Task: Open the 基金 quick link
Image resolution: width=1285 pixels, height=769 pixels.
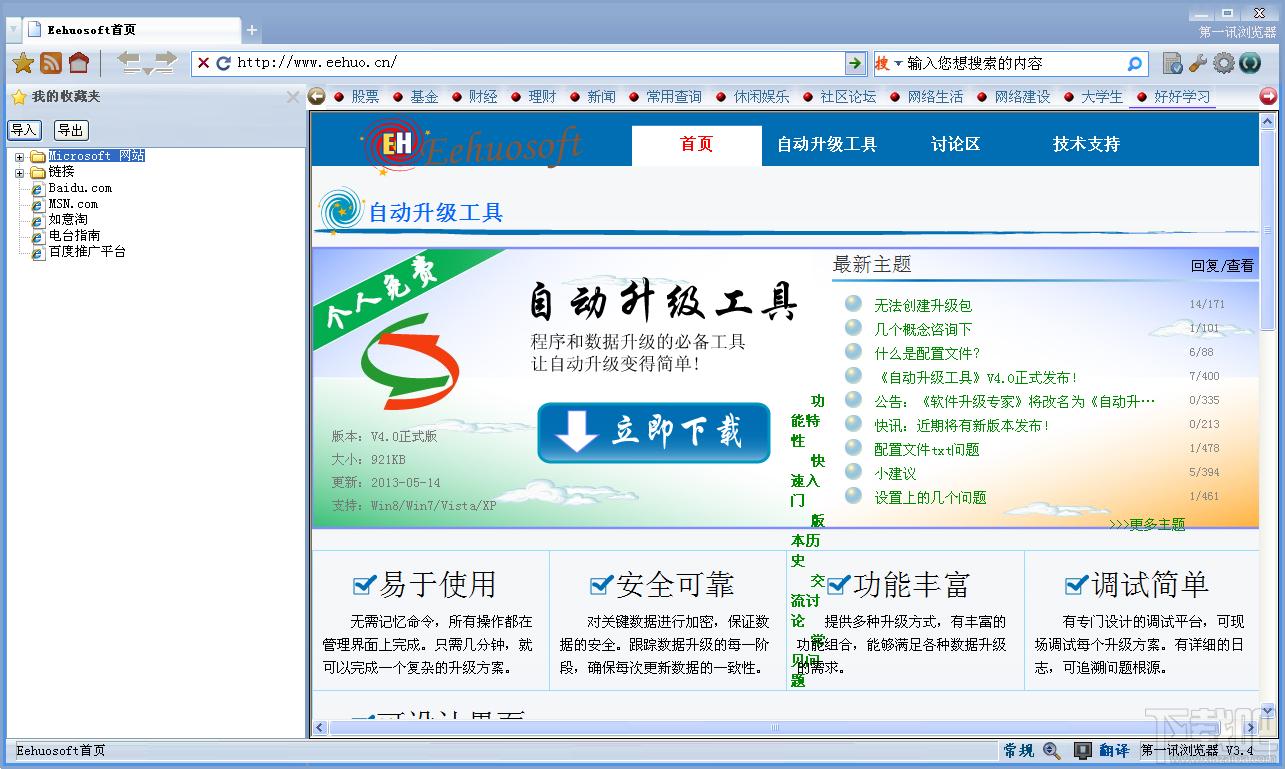Action: coord(424,97)
